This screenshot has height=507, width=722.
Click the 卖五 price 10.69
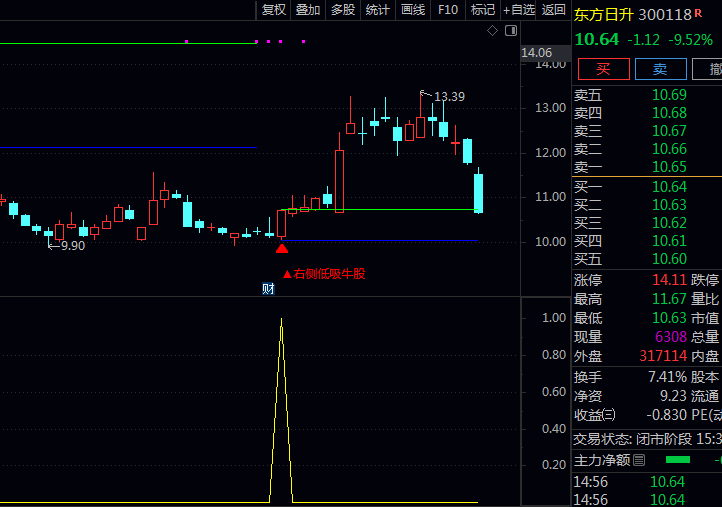(x=669, y=95)
